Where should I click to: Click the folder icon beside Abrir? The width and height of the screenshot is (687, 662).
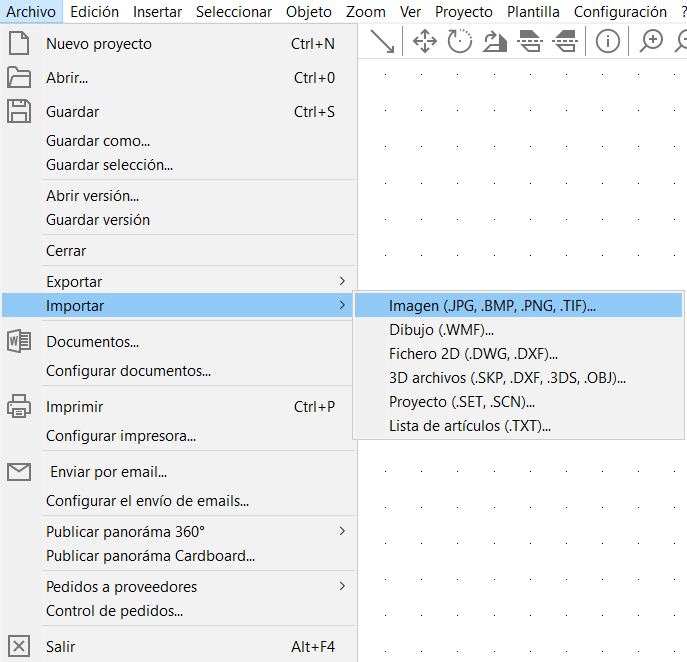coord(19,78)
